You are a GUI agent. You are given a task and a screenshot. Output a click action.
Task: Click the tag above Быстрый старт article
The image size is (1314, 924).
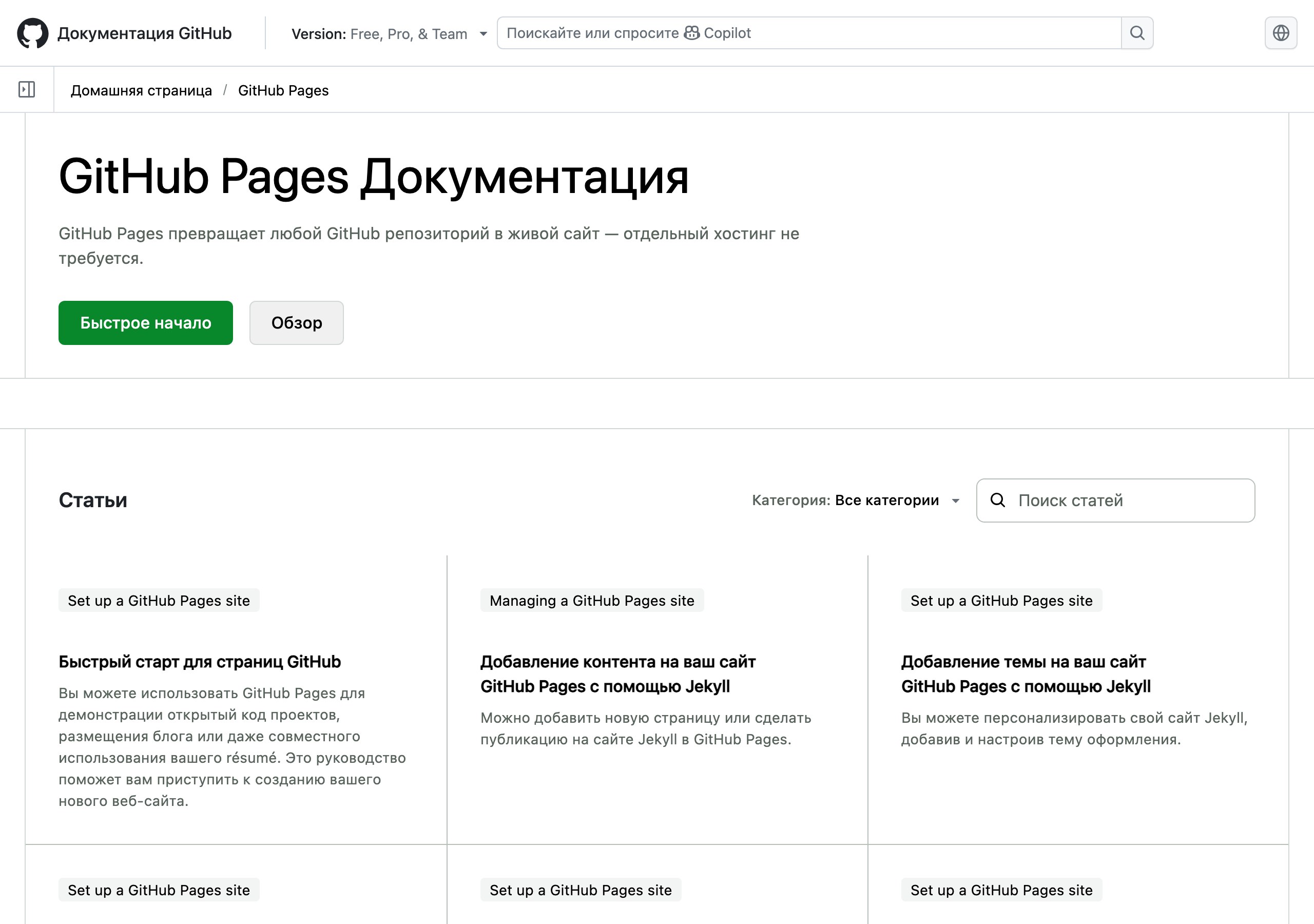159,601
